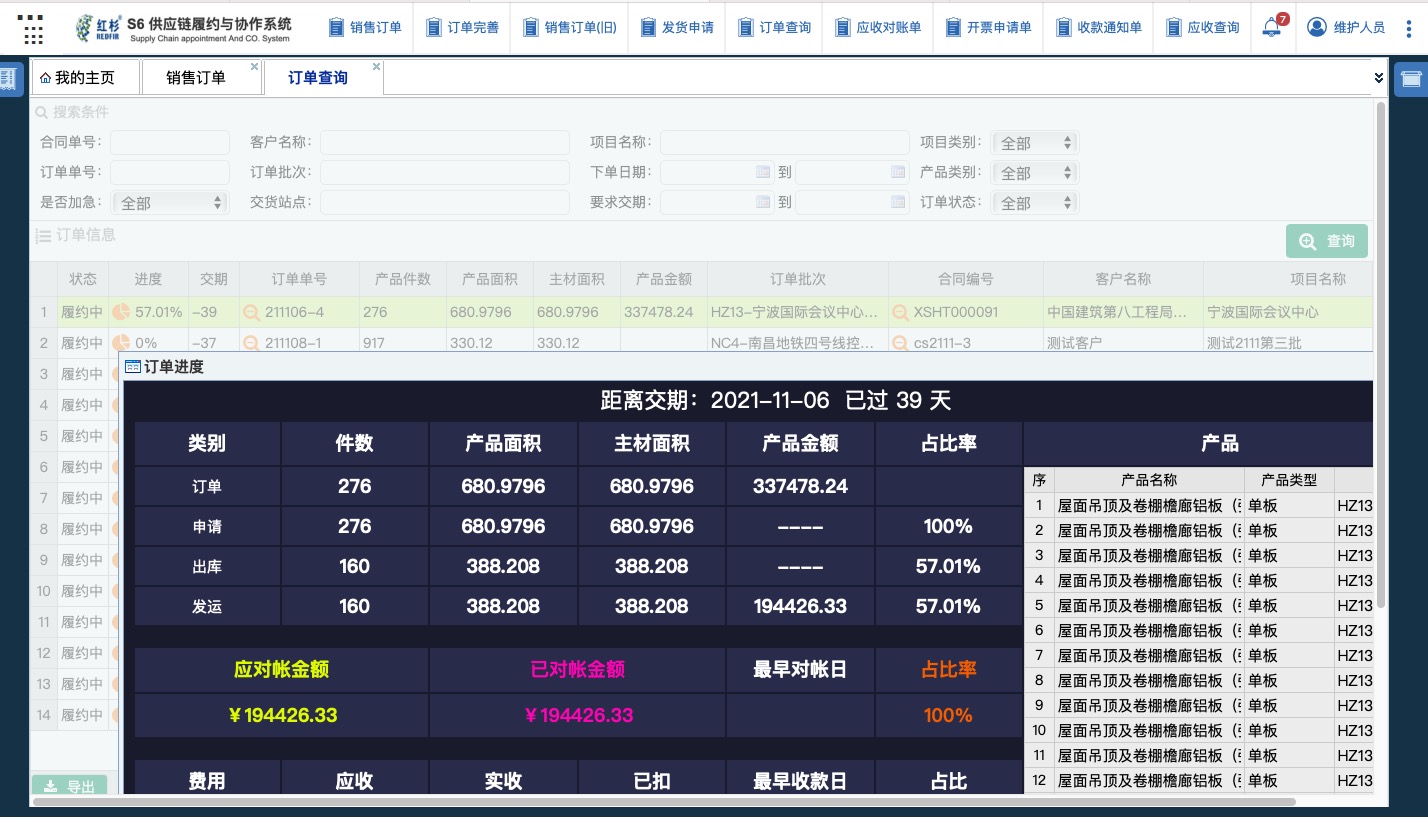This screenshot has width=1428, height=820.
Task: Open 发货申请 from top navigation
Action: [x=677, y=28]
